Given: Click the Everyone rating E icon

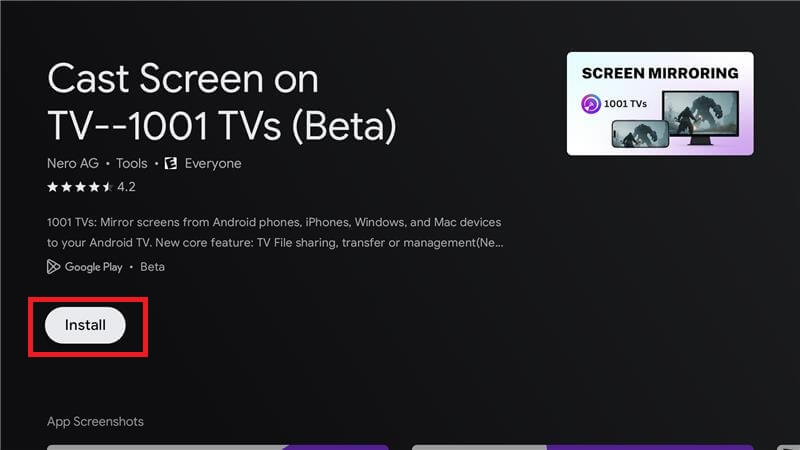Looking at the screenshot, I should [171, 163].
